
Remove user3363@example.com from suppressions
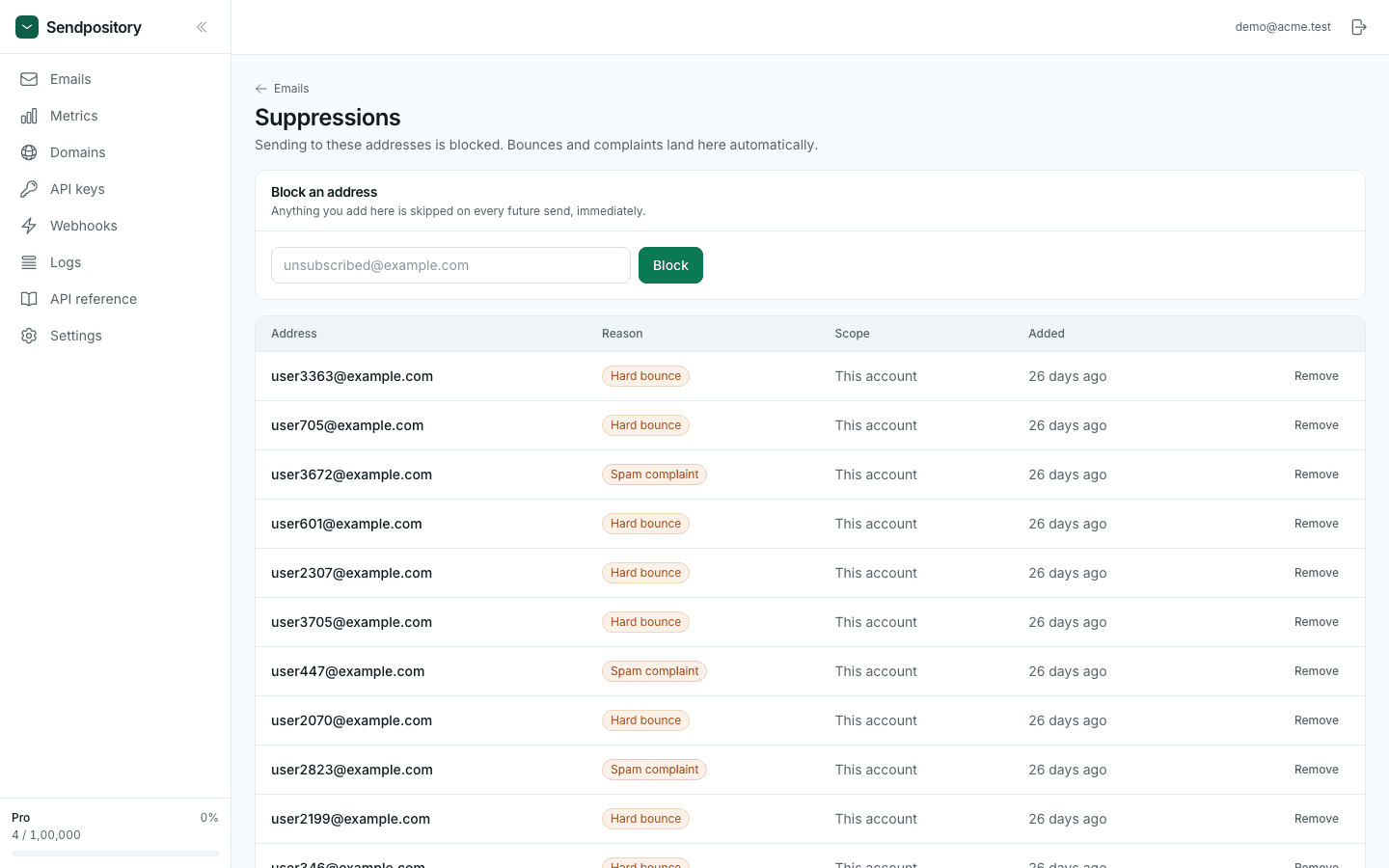tap(1317, 376)
